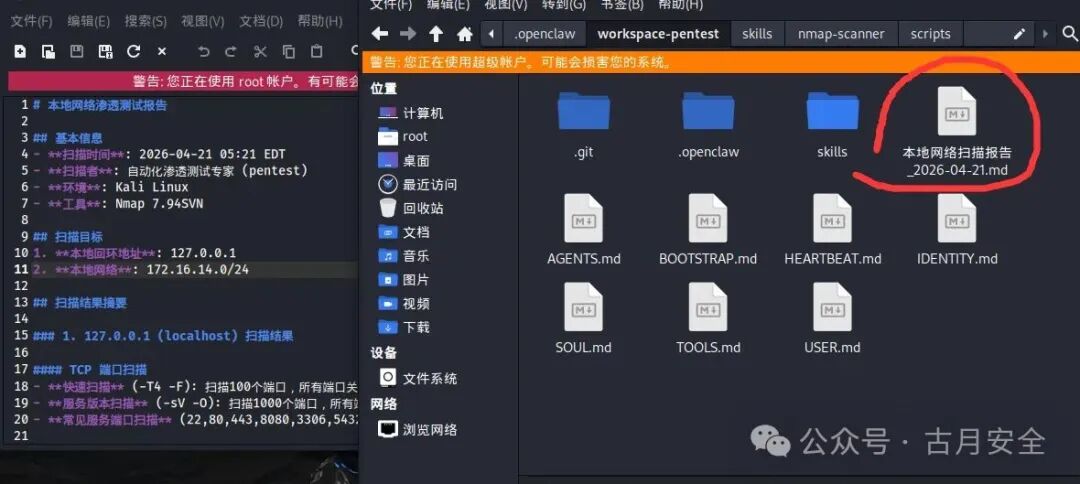
Task: Expand right path breadcrumb arrow
Action: pyautogui.click(x=1046, y=34)
